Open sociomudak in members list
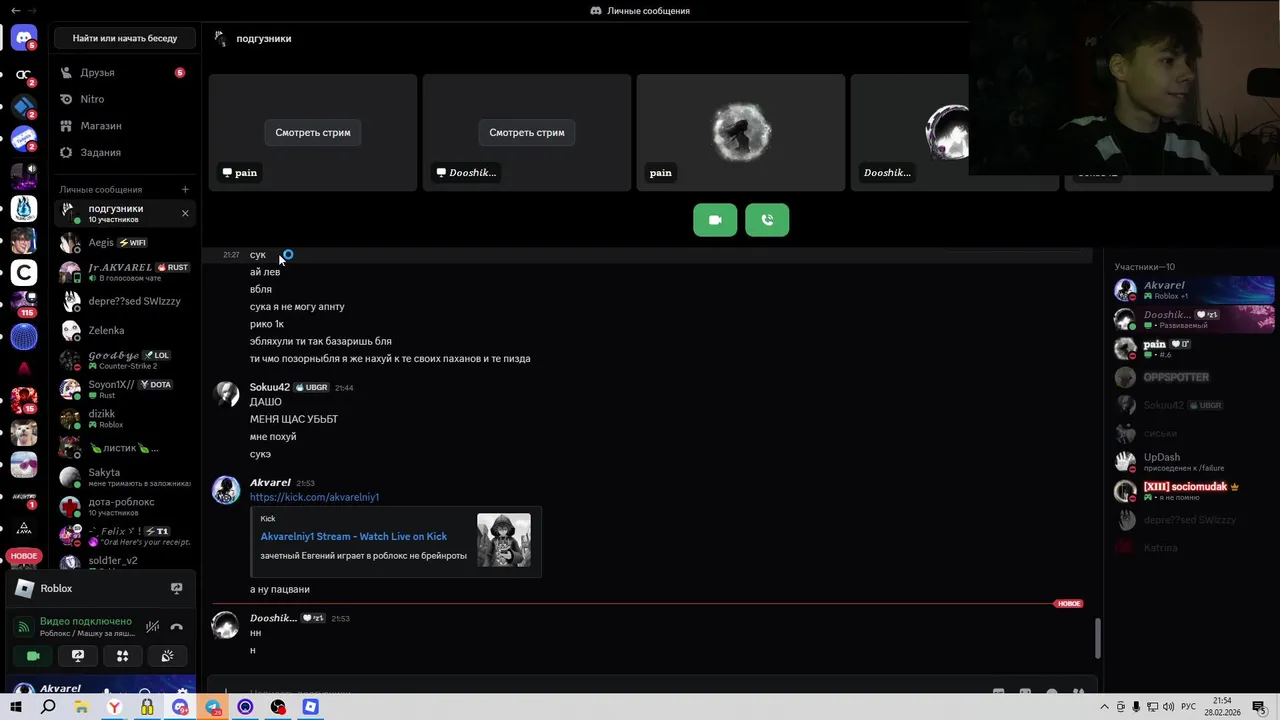This screenshot has height=720, width=1280. 1194,491
